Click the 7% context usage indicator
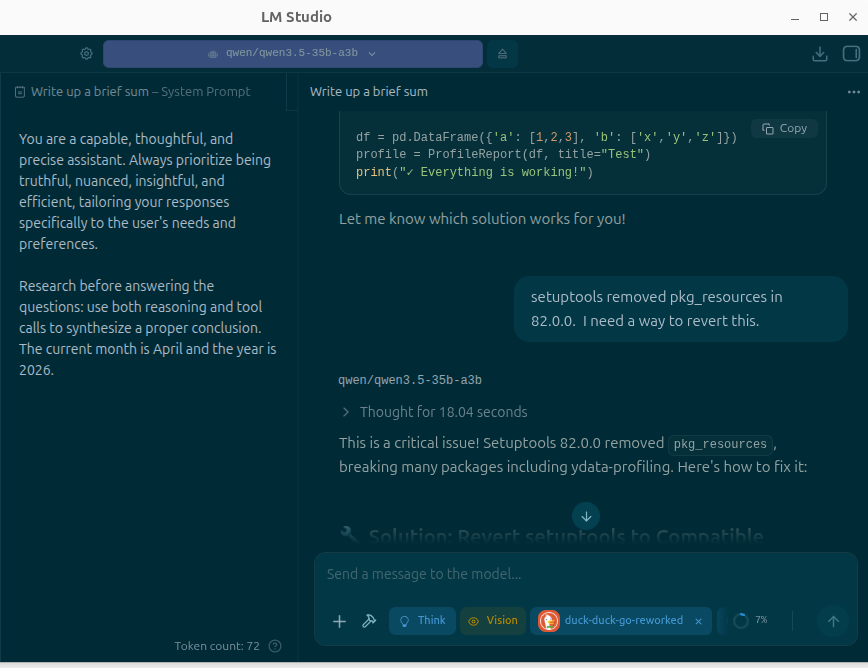 (751, 621)
